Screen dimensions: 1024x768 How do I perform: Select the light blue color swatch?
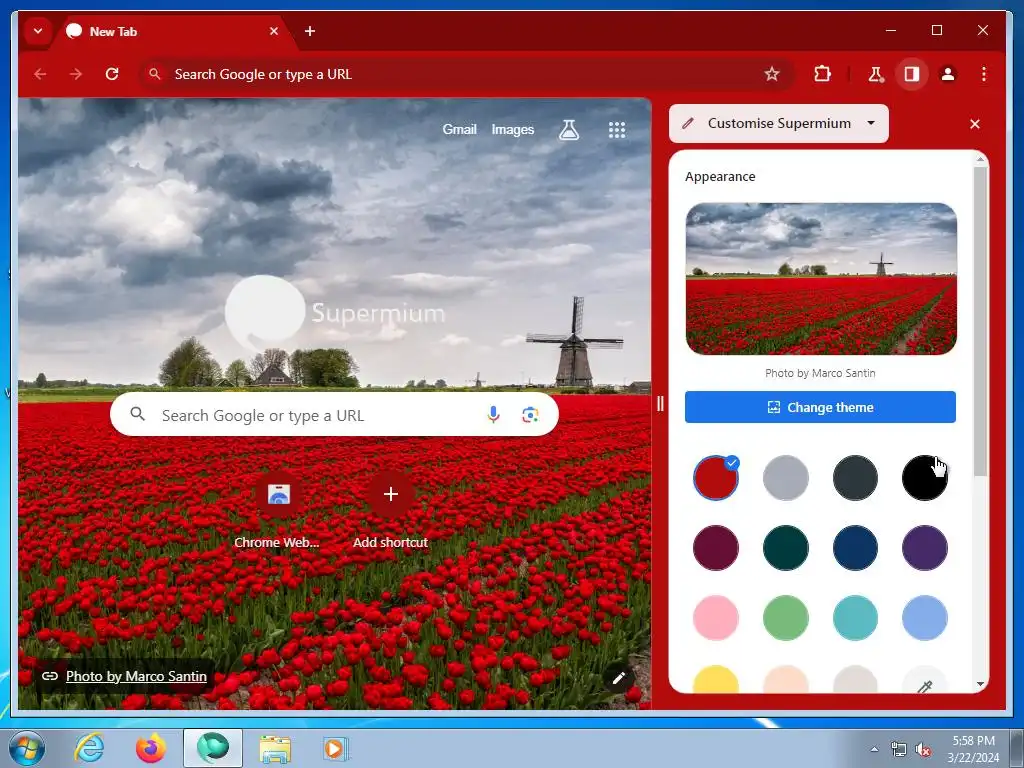(925, 618)
